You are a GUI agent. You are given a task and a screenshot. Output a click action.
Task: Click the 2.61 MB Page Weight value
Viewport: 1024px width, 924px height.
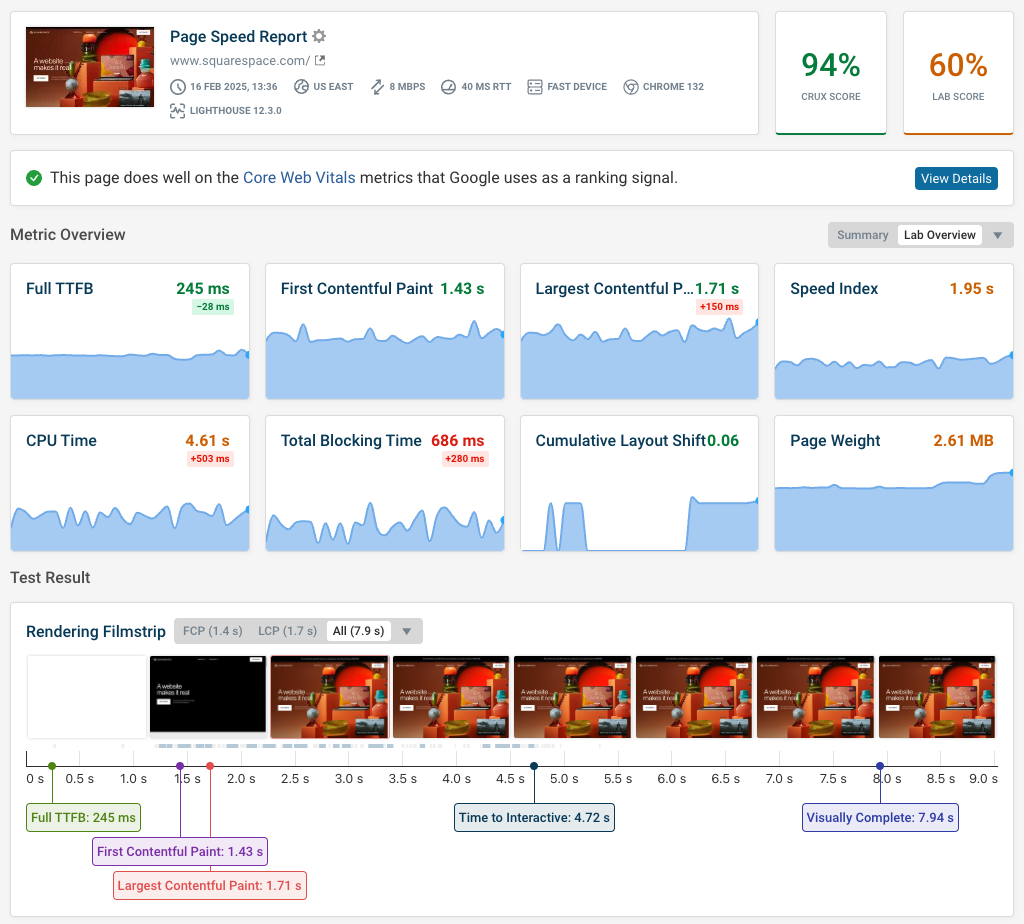pos(963,441)
